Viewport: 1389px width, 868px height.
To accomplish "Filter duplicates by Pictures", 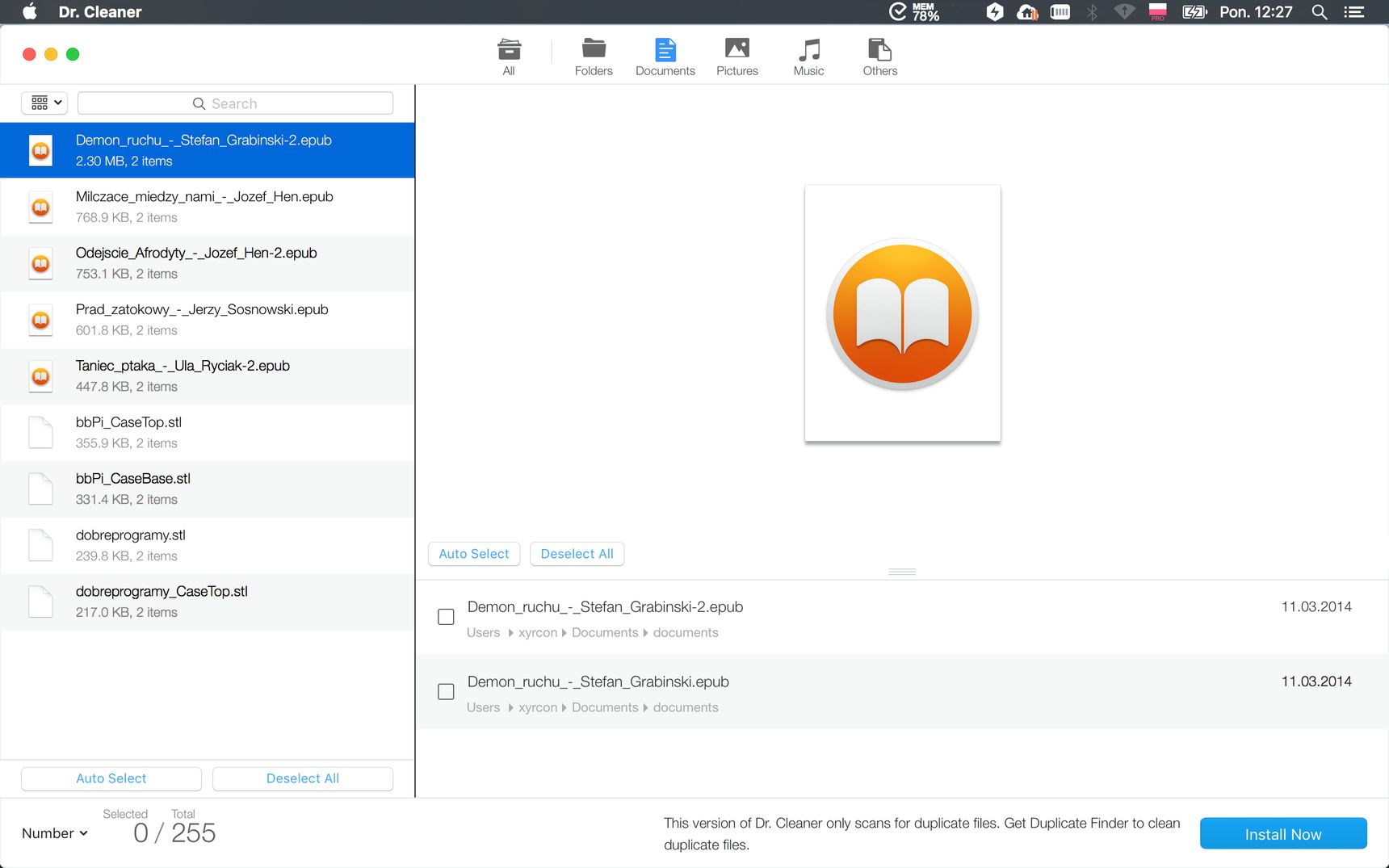I will (736, 57).
